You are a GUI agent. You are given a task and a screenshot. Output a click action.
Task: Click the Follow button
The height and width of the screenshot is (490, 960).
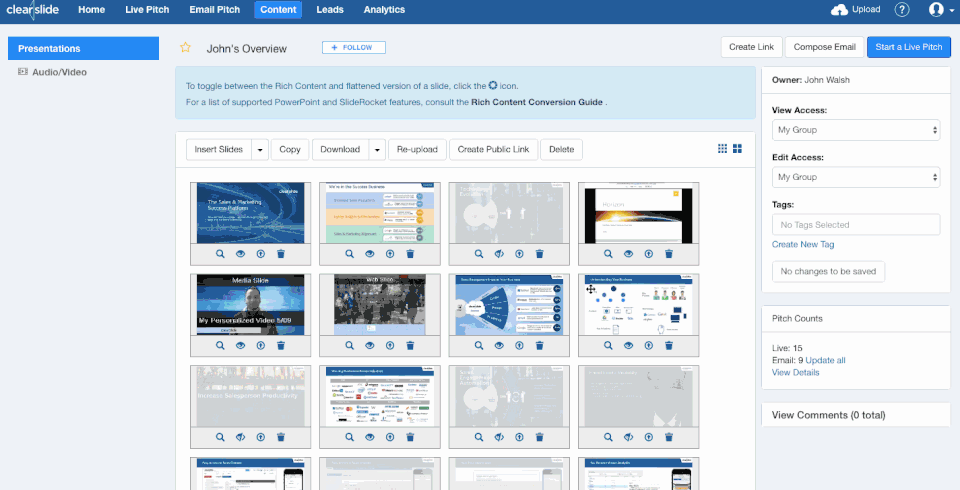tap(354, 48)
